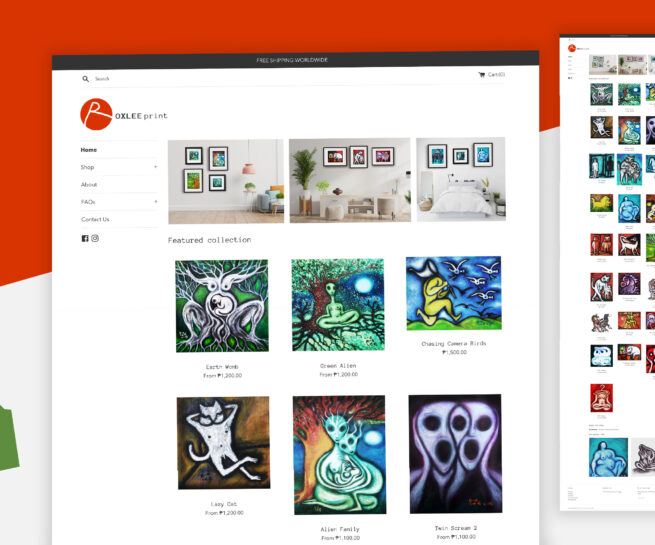Open the Alien Family artwork image
Image resolution: width=655 pixels, height=545 pixels.
pyautogui.click(x=340, y=455)
